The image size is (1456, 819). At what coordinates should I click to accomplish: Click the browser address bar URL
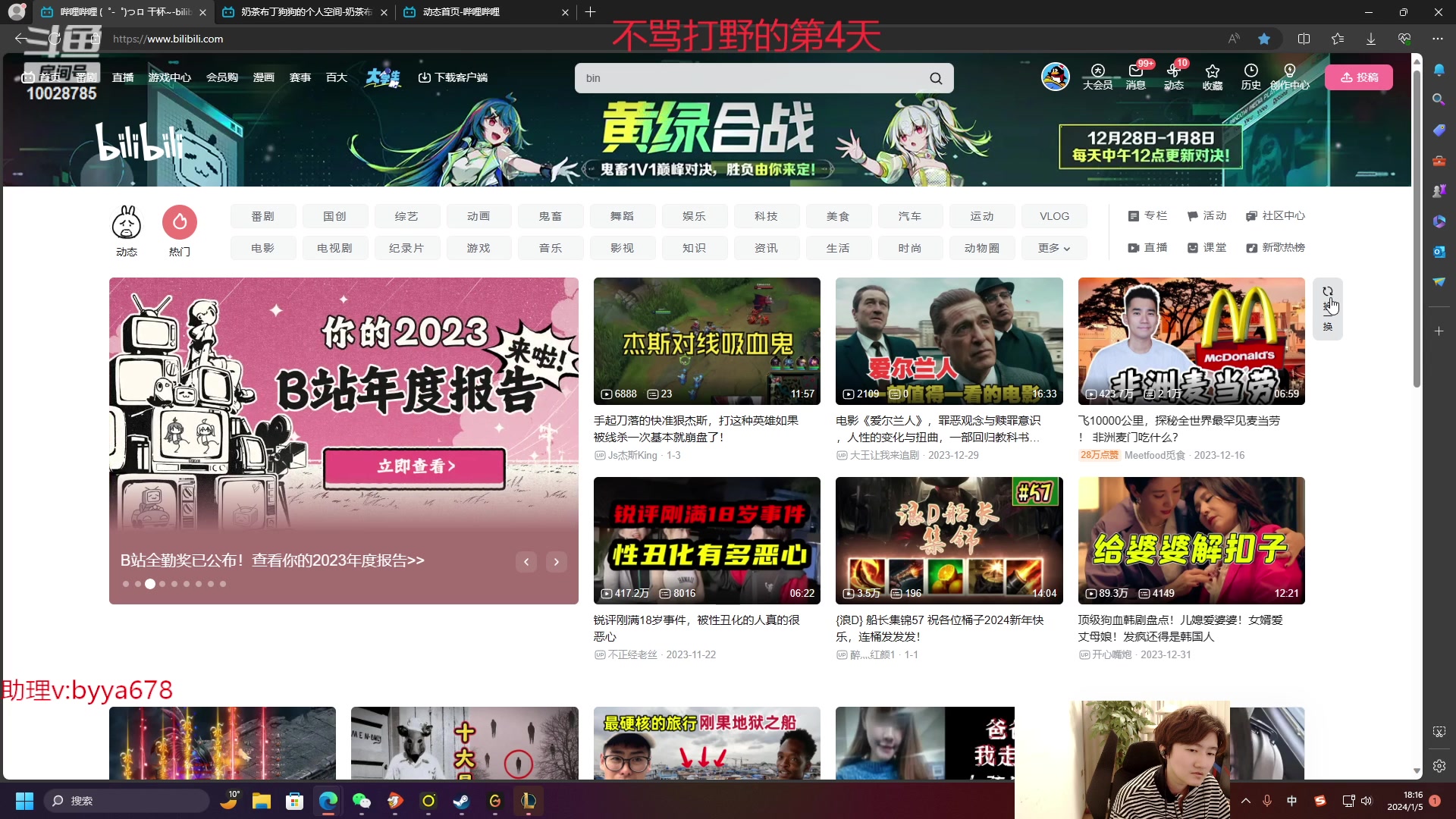click(168, 39)
